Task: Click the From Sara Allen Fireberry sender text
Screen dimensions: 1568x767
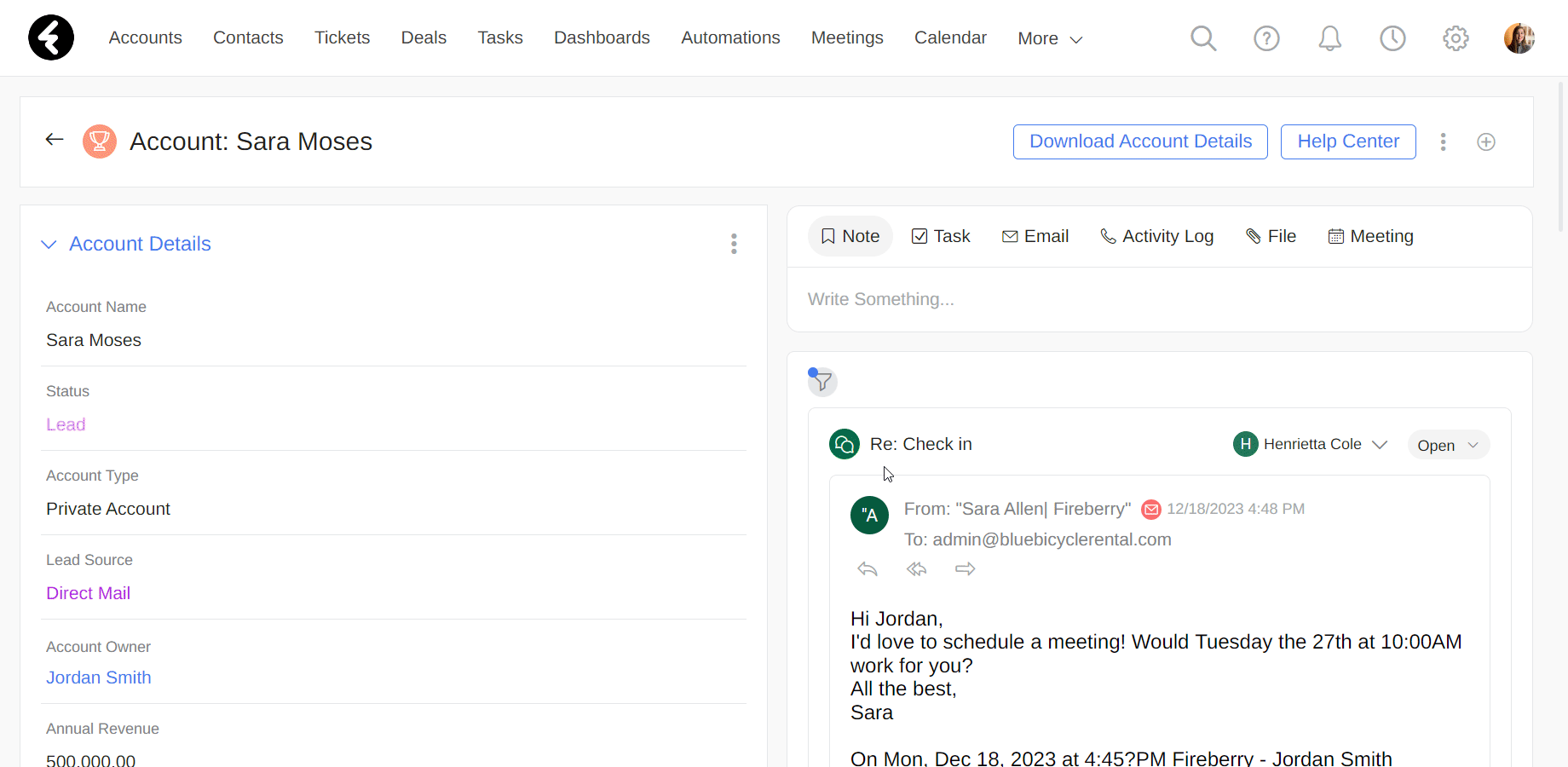Action: (x=1017, y=509)
